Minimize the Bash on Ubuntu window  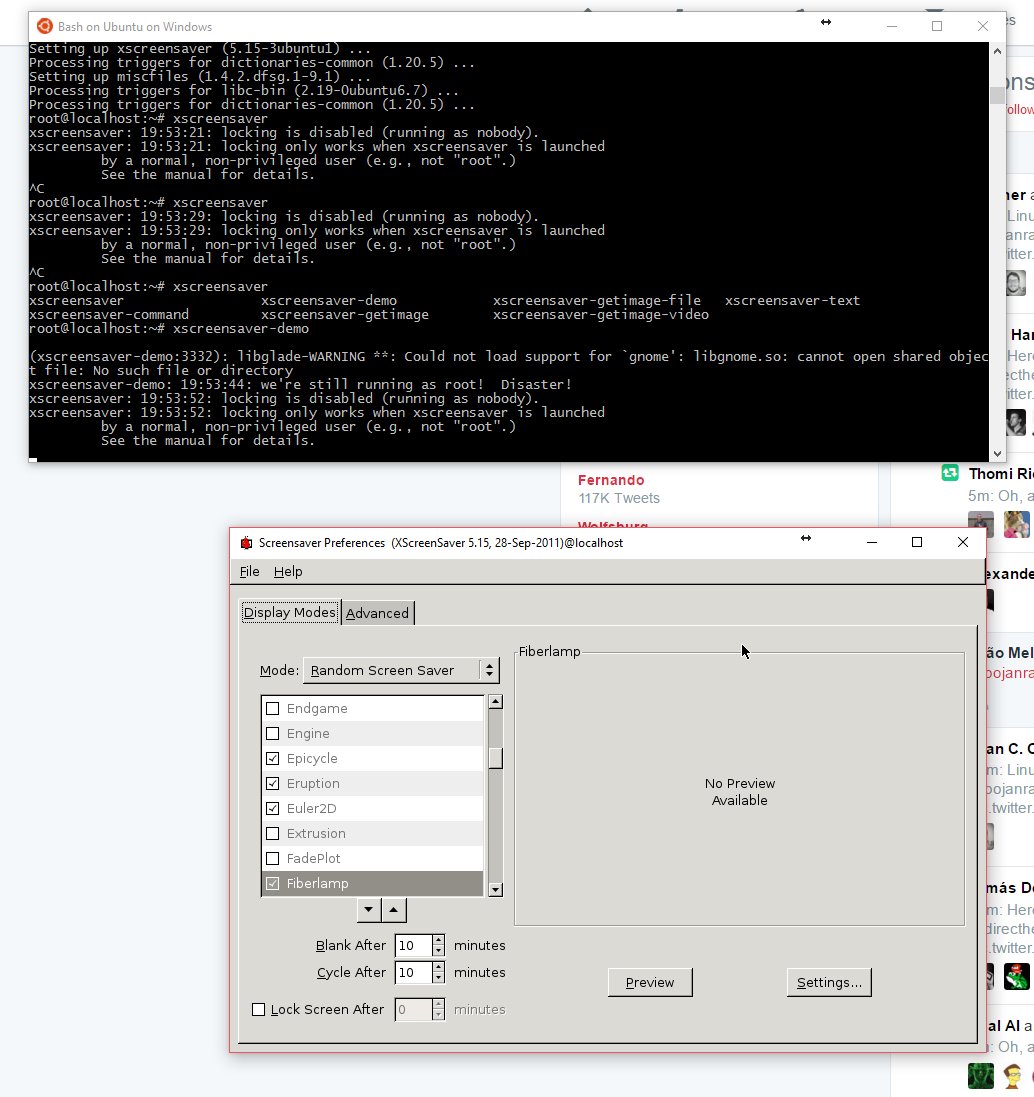click(891, 26)
